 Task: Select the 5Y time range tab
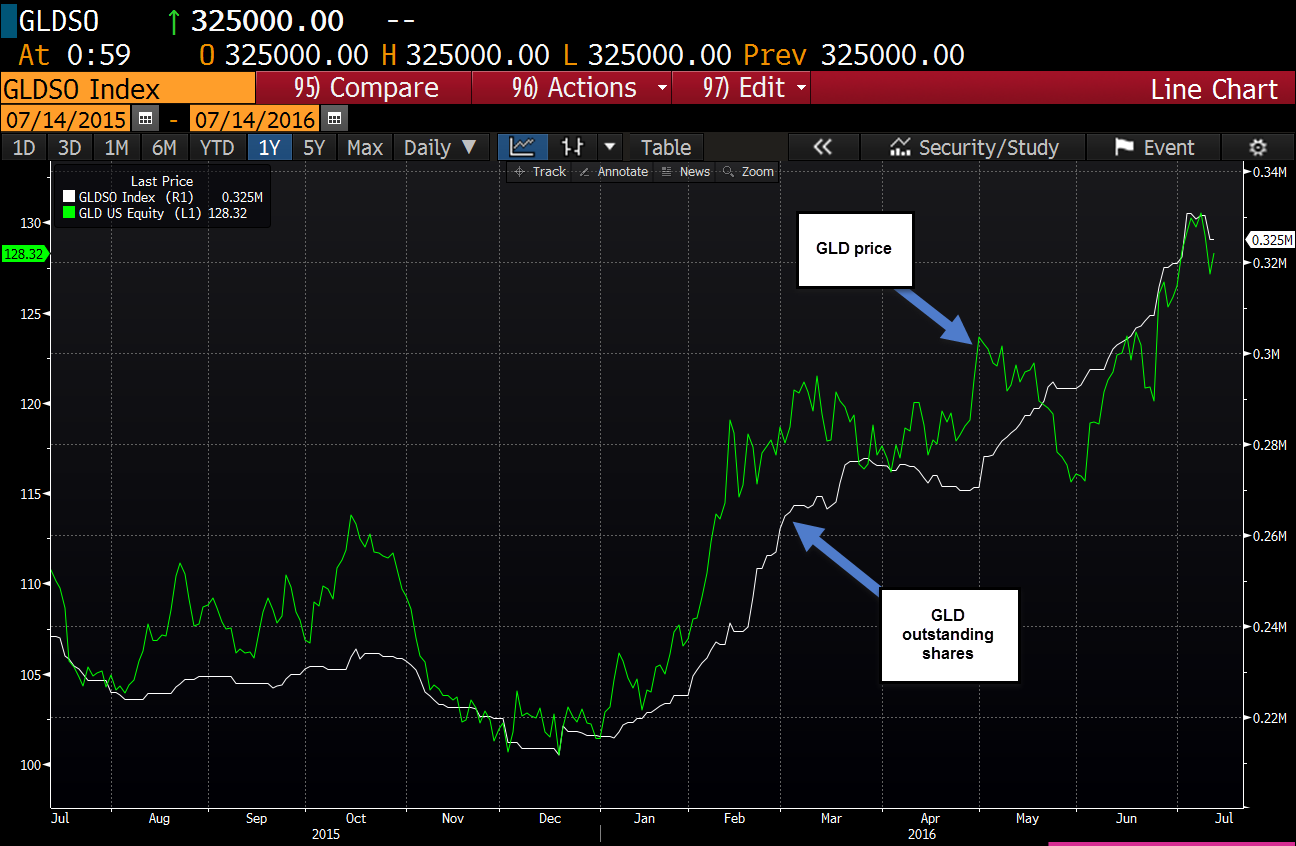[x=314, y=147]
